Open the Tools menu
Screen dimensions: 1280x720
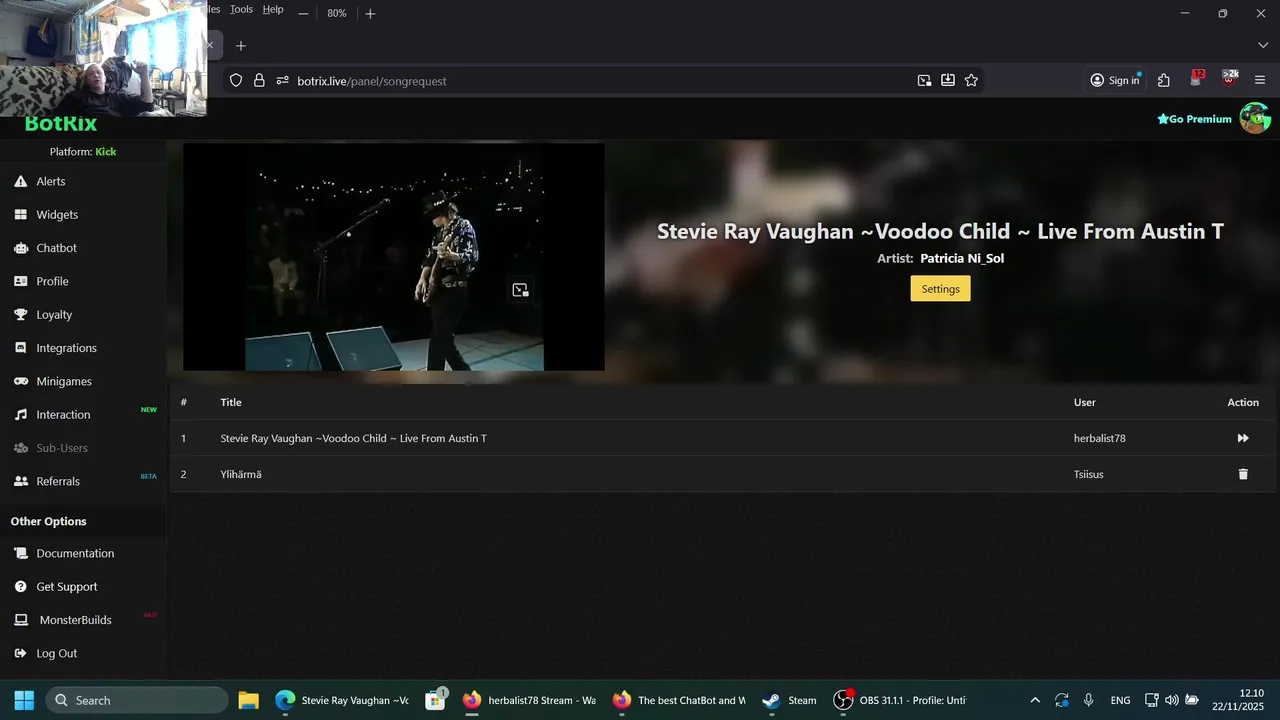pyautogui.click(x=241, y=9)
